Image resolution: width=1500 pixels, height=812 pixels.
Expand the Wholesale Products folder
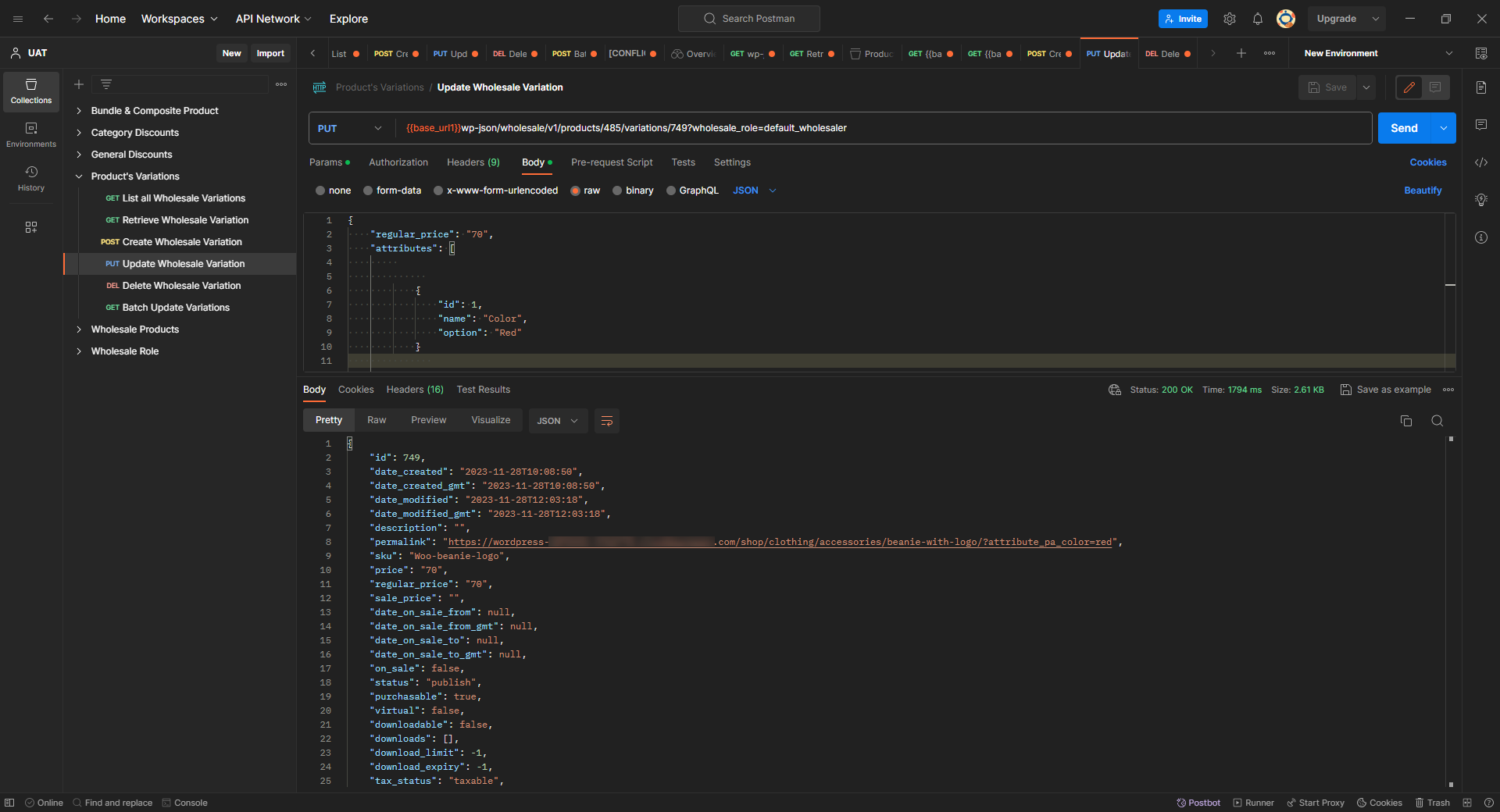coord(79,329)
